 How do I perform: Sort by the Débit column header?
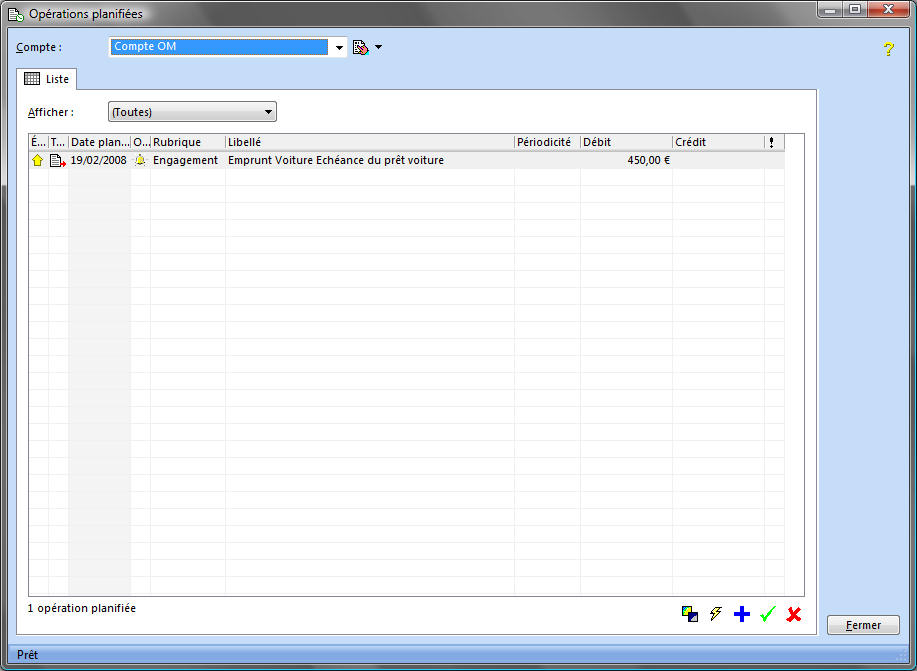coord(625,142)
